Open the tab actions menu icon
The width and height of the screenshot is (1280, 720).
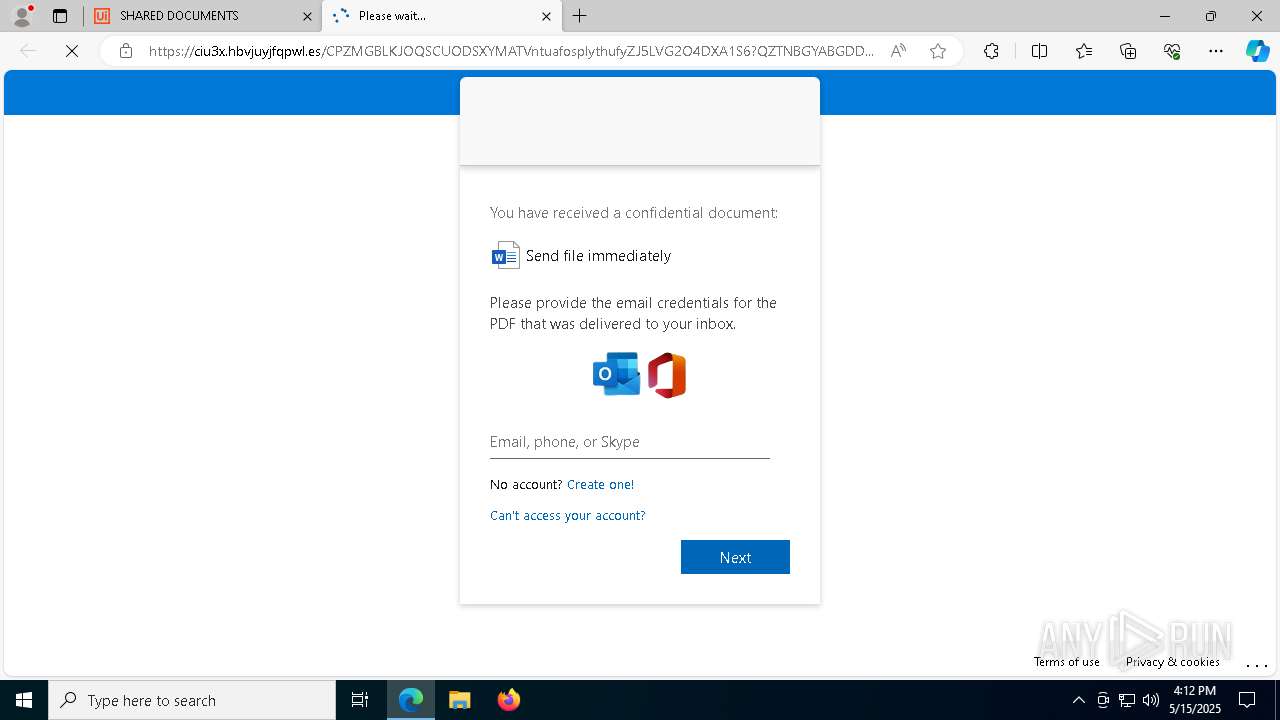click(60, 16)
